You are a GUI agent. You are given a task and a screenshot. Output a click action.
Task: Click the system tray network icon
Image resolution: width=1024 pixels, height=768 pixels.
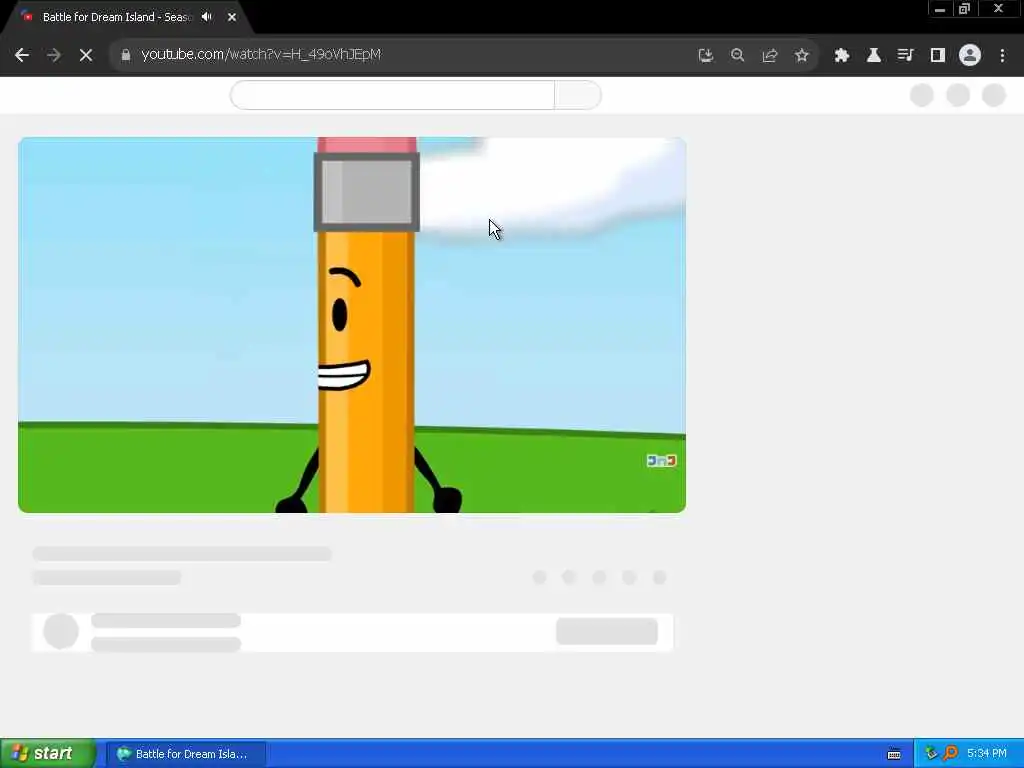[931, 754]
